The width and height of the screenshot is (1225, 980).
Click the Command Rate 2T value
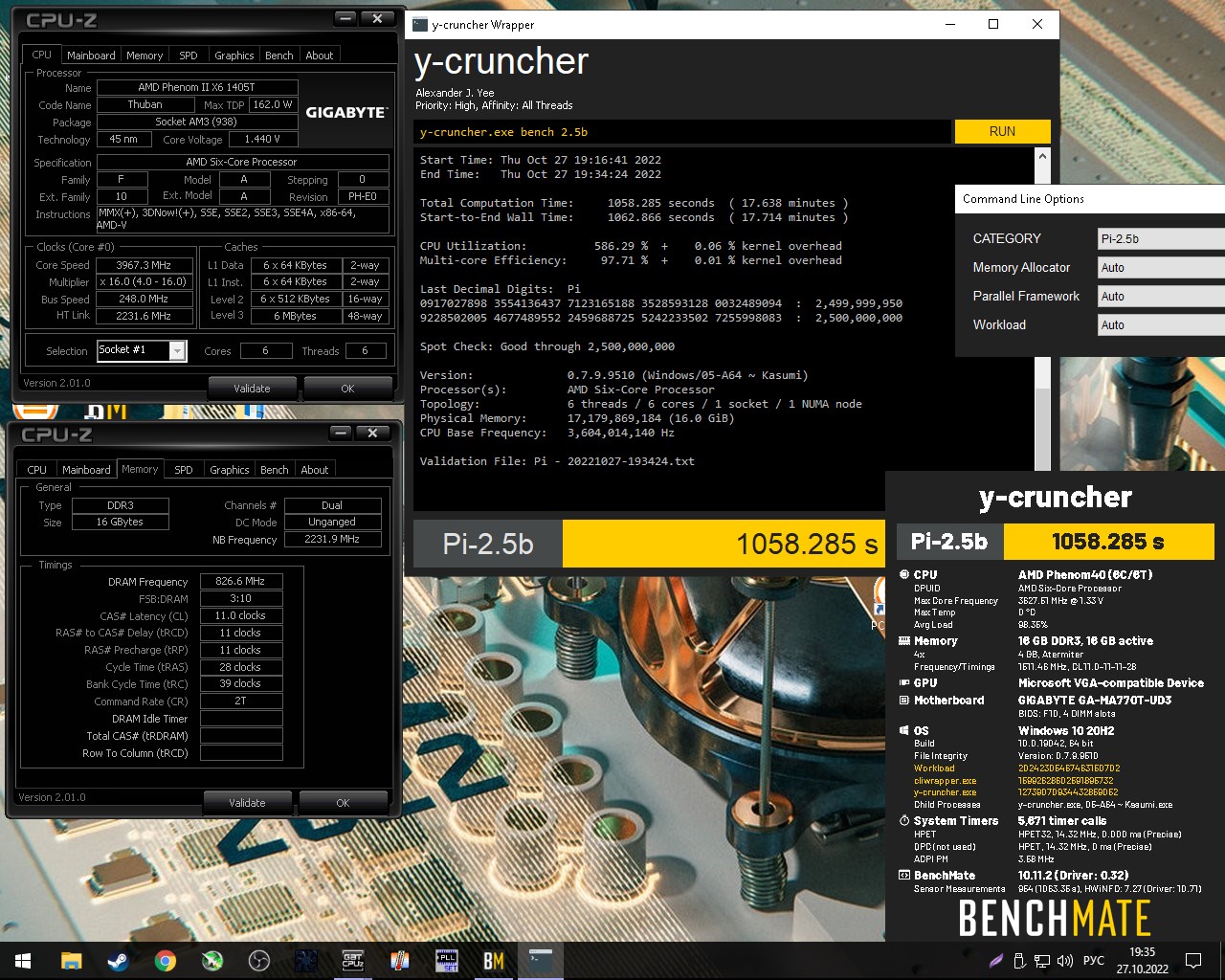click(241, 702)
